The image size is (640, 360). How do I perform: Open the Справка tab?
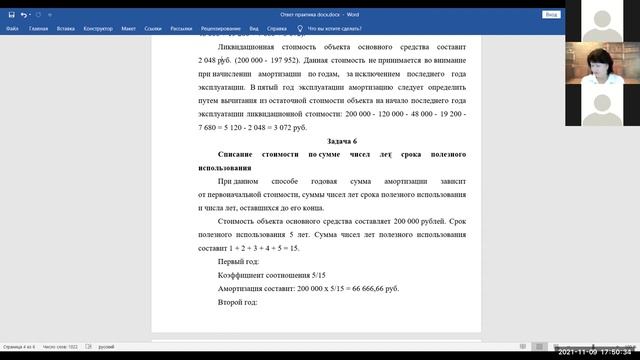pos(277,29)
